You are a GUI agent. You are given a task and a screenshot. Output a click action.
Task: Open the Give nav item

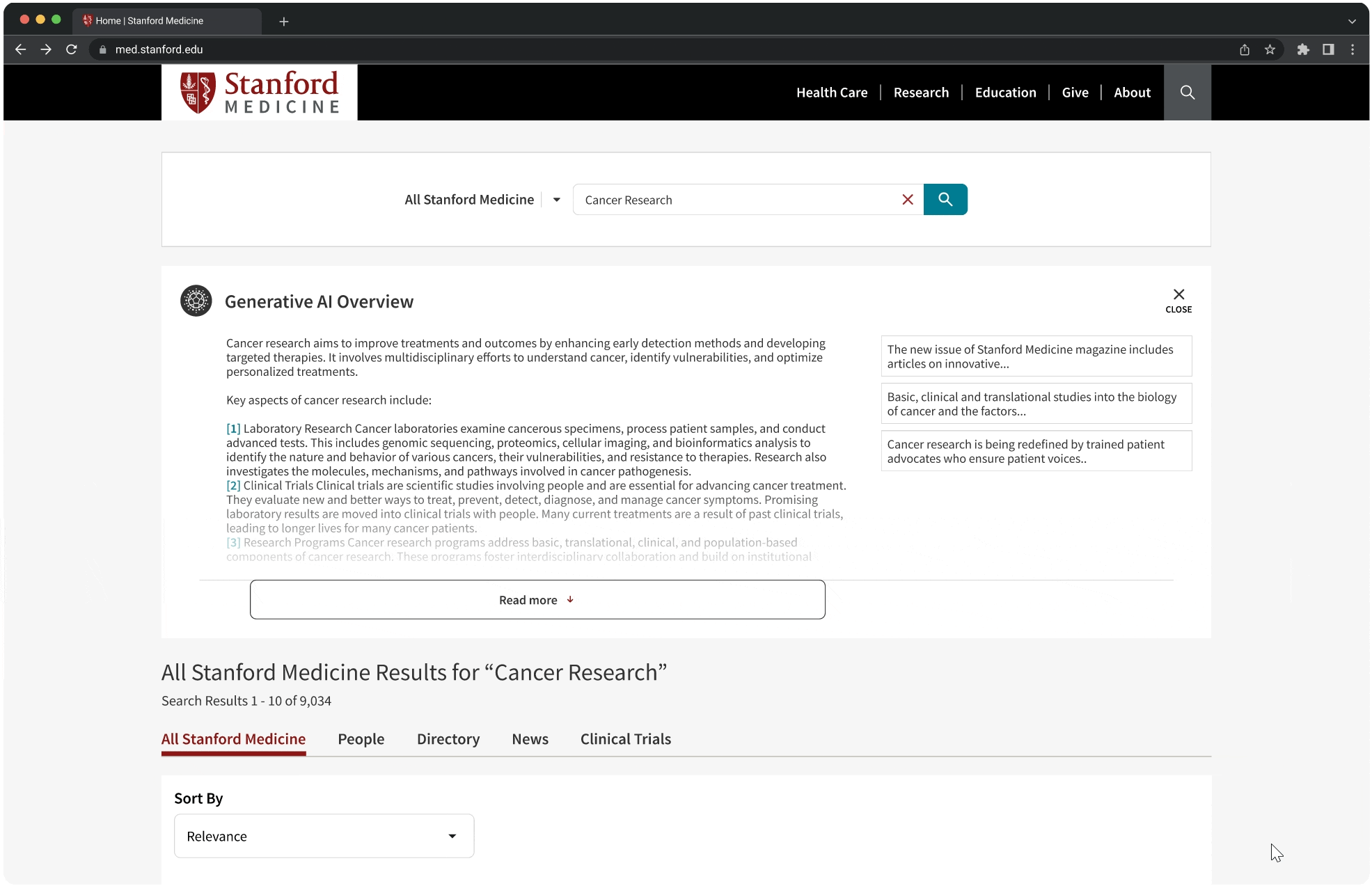[1075, 93]
